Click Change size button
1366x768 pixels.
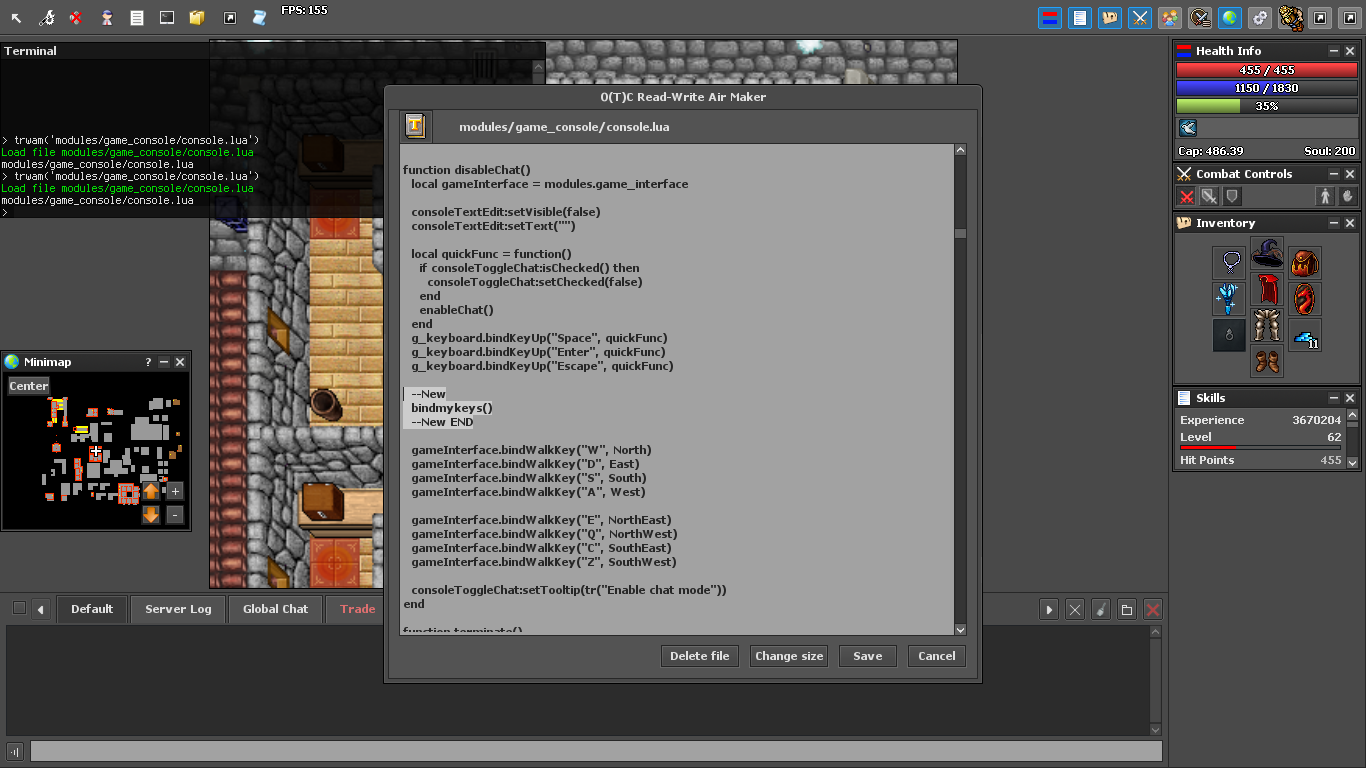[789, 656]
